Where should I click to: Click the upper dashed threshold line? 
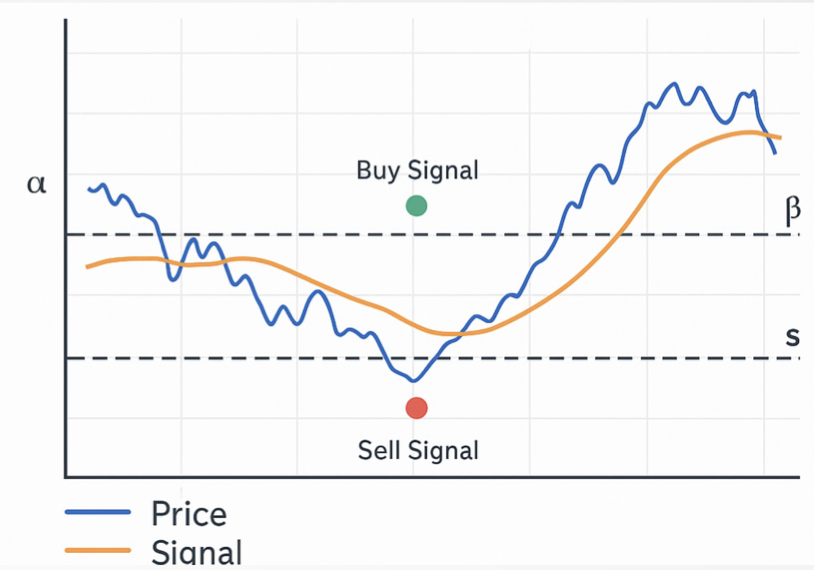pyautogui.click(x=433, y=235)
